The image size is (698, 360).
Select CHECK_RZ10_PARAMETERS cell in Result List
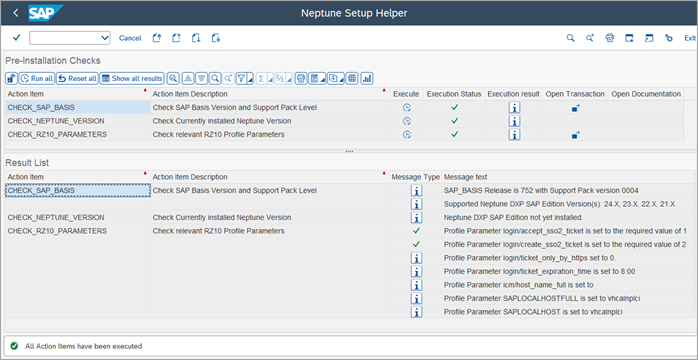[77, 231]
